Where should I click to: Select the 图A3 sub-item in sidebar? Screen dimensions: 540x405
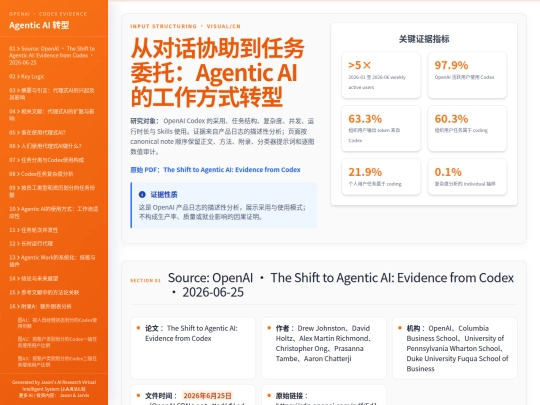58,361
